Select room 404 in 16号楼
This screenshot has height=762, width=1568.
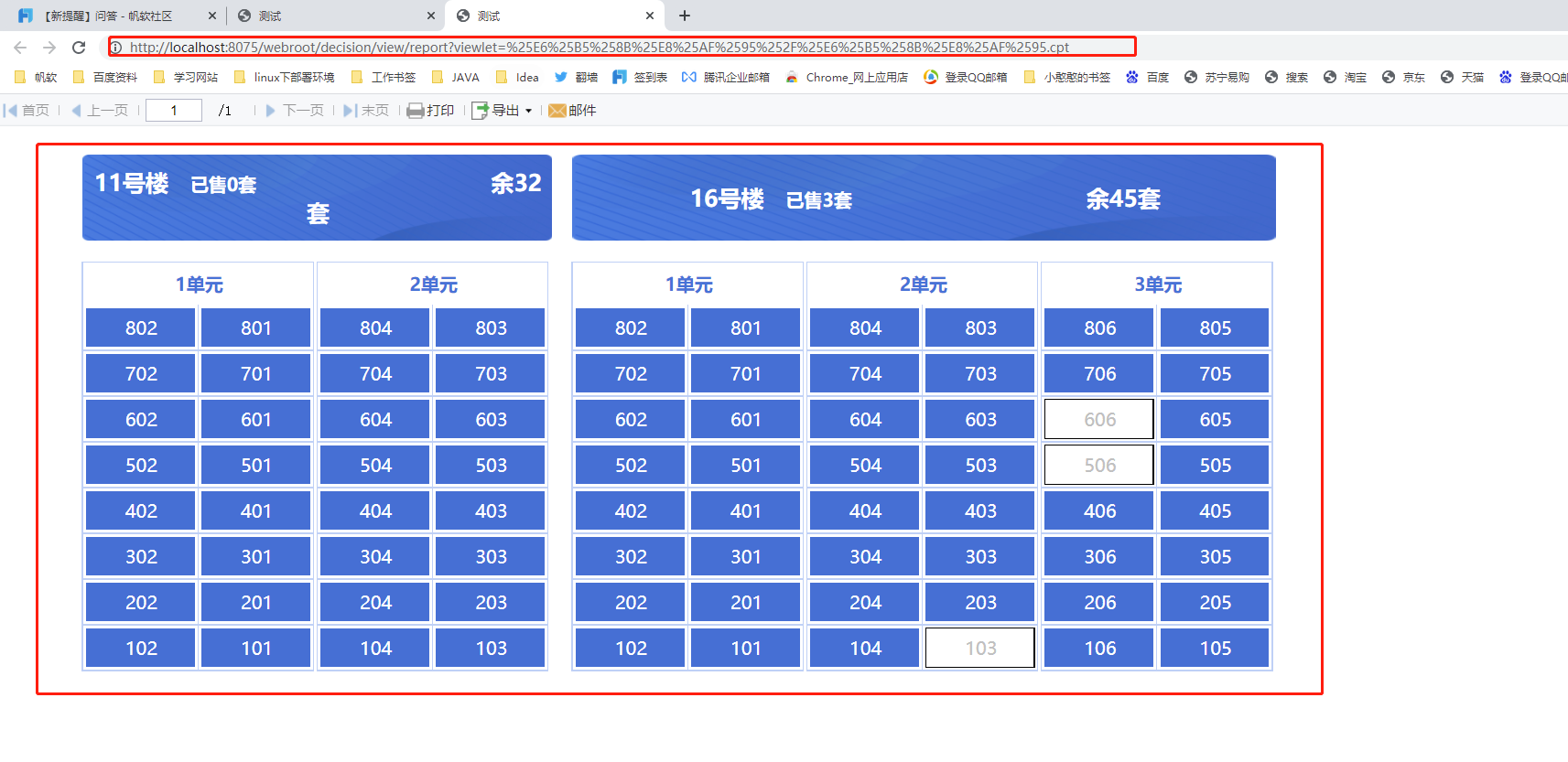click(x=865, y=511)
